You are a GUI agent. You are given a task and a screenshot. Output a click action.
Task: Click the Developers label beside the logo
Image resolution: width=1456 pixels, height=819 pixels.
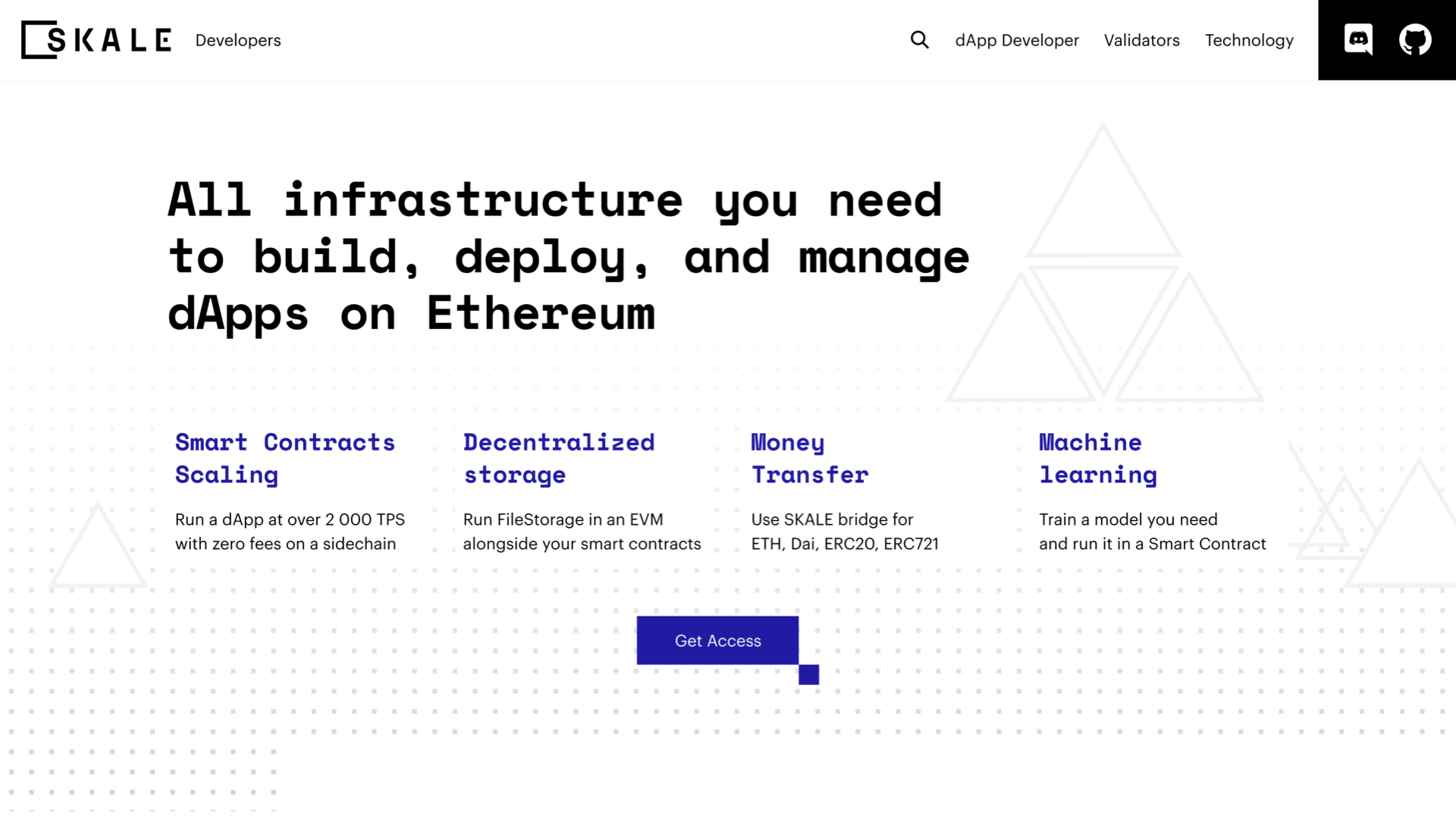click(x=238, y=40)
